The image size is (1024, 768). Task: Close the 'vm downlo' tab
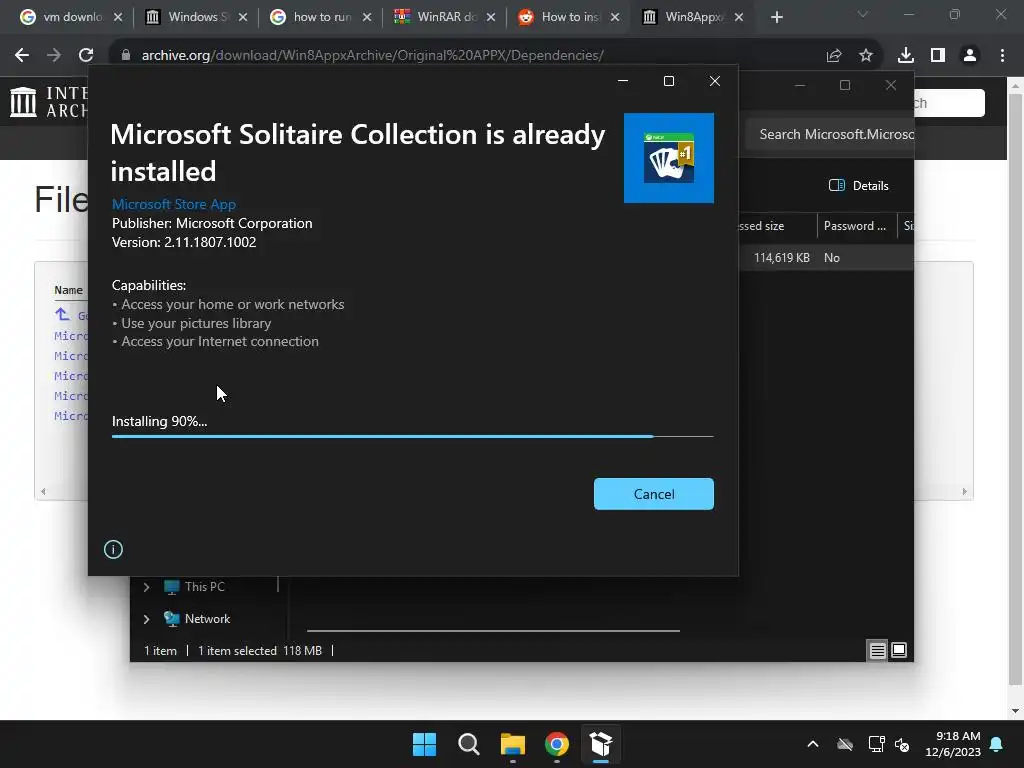(x=118, y=18)
